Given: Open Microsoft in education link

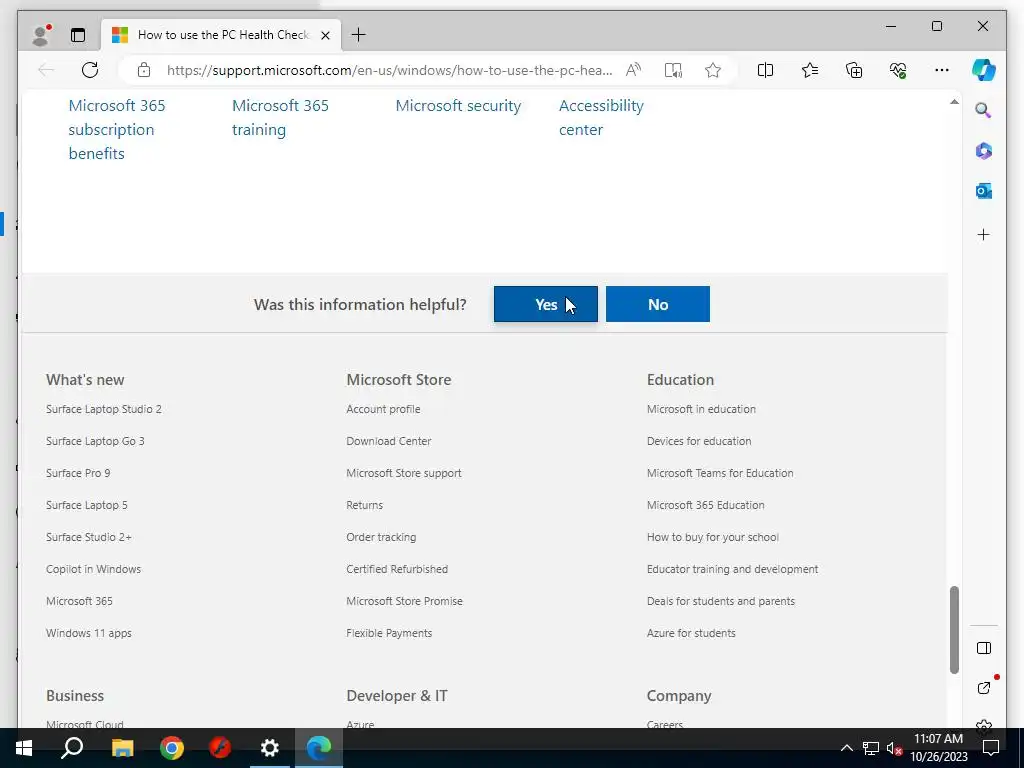Looking at the screenshot, I should 701,409.
